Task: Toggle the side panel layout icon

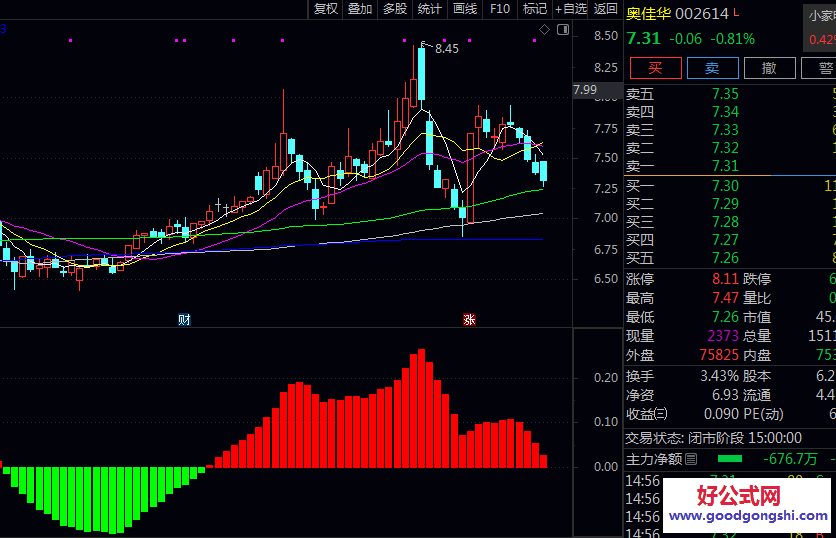Action: (563, 30)
